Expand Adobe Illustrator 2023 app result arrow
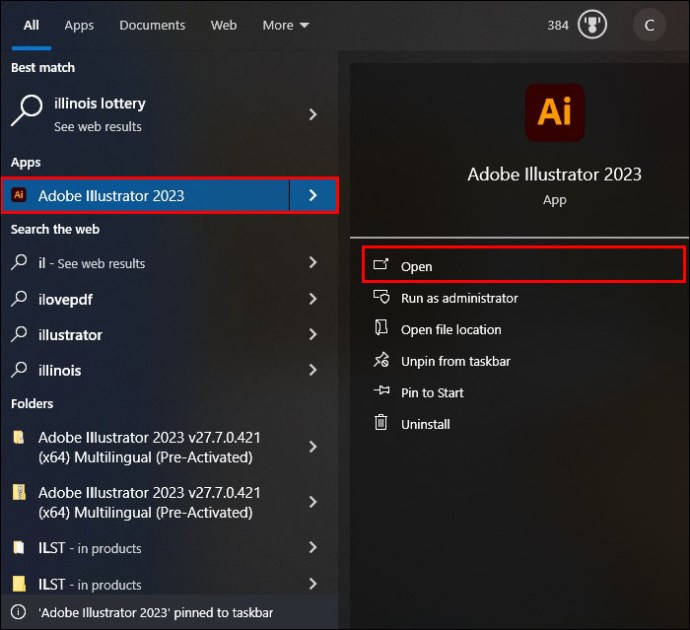The image size is (690, 630). tap(313, 196)
